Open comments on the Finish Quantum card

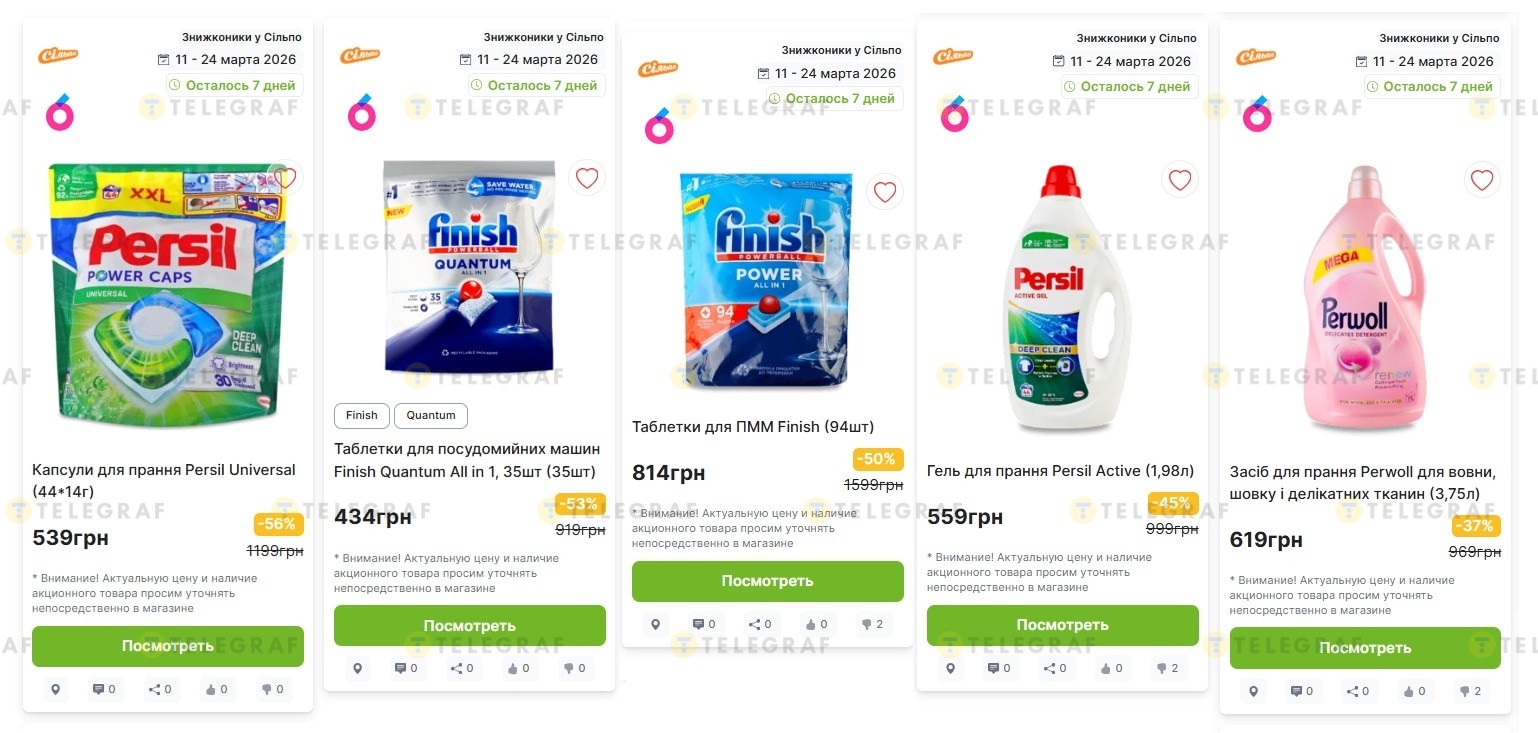tap(405, 668)
